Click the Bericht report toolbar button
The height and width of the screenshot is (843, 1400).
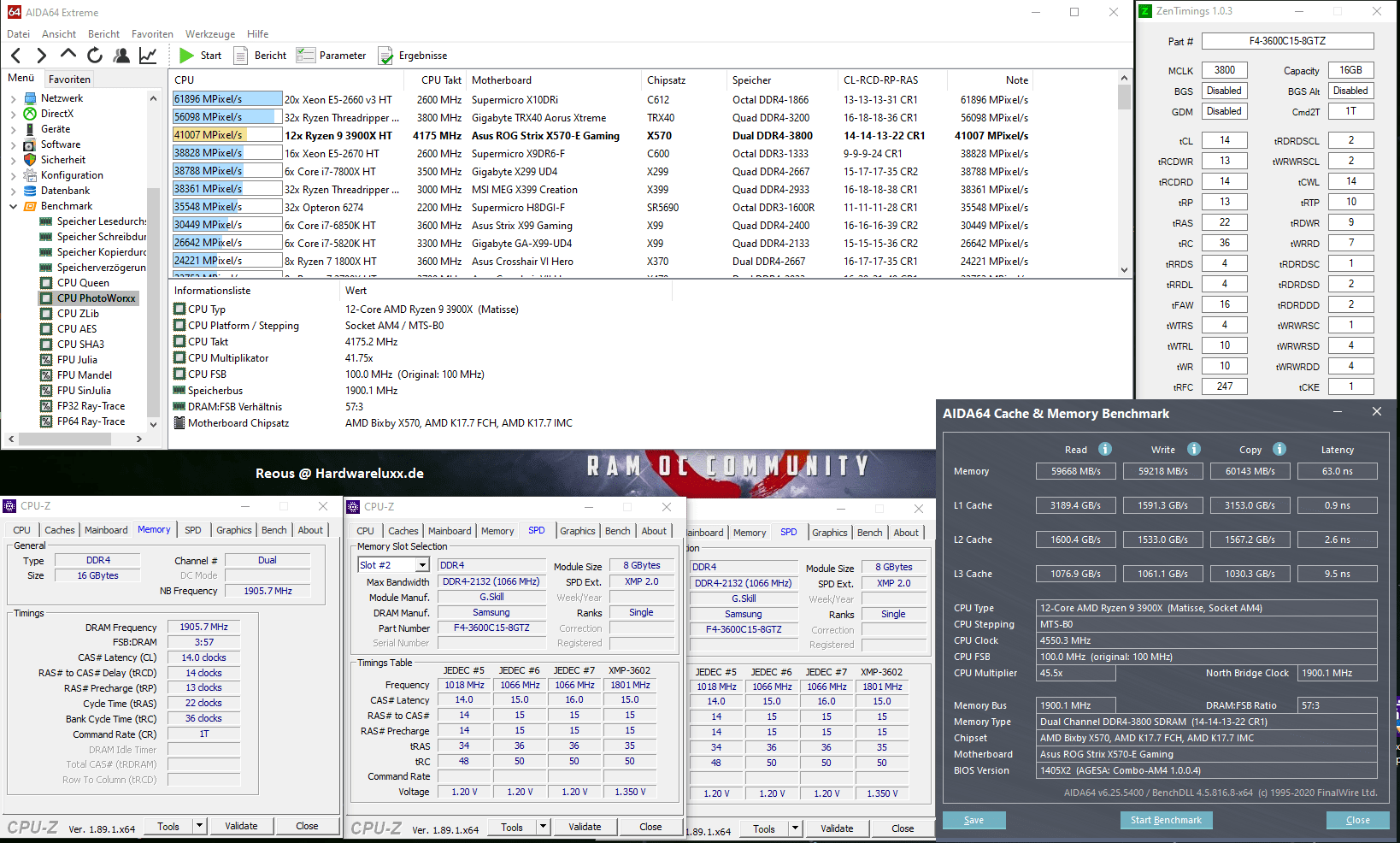click(x=260, y=56)
